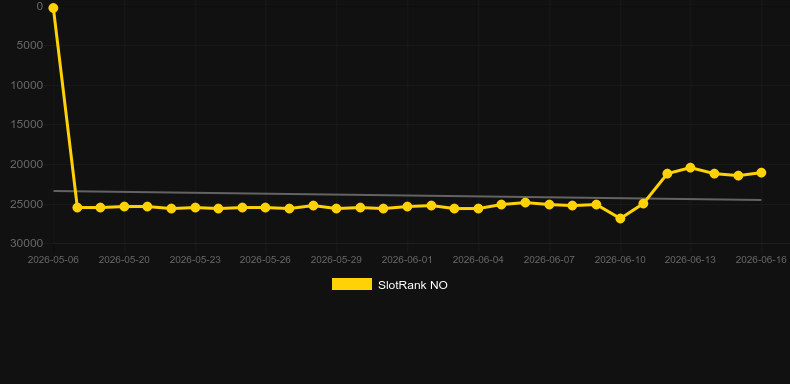Select the data point at 2026-05-06
This screenshot has height=384, width=790.
tap(53, 8)
